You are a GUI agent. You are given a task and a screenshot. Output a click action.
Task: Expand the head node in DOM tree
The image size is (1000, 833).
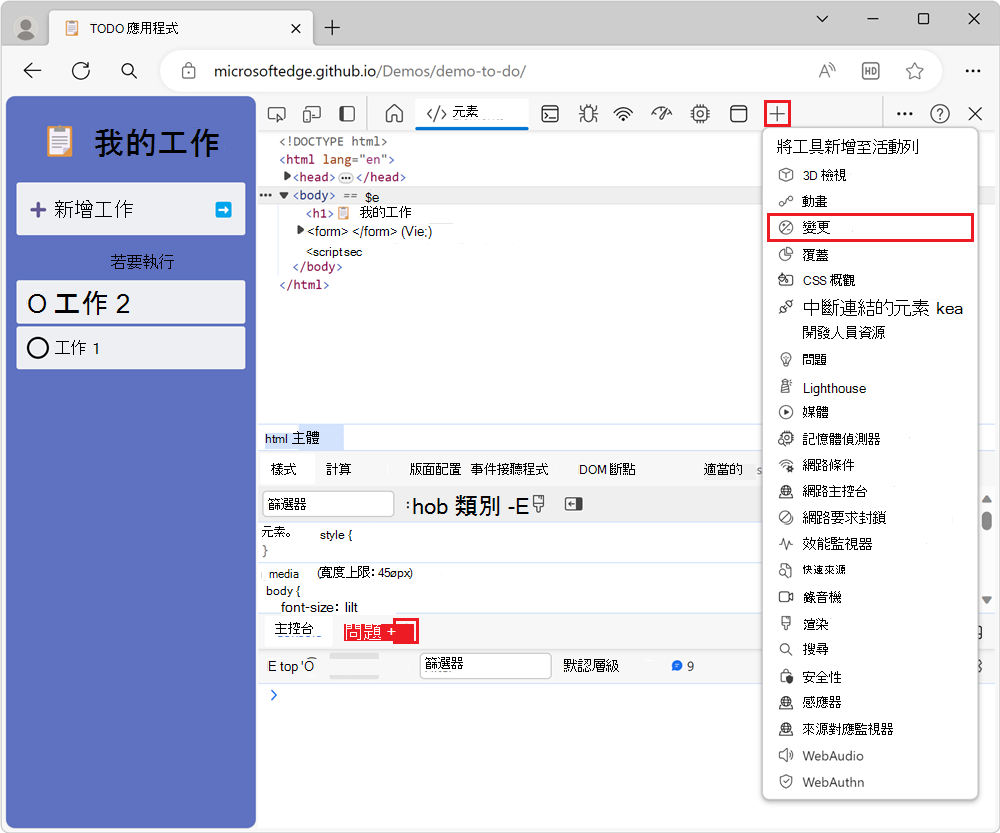(x=288, y=176)
